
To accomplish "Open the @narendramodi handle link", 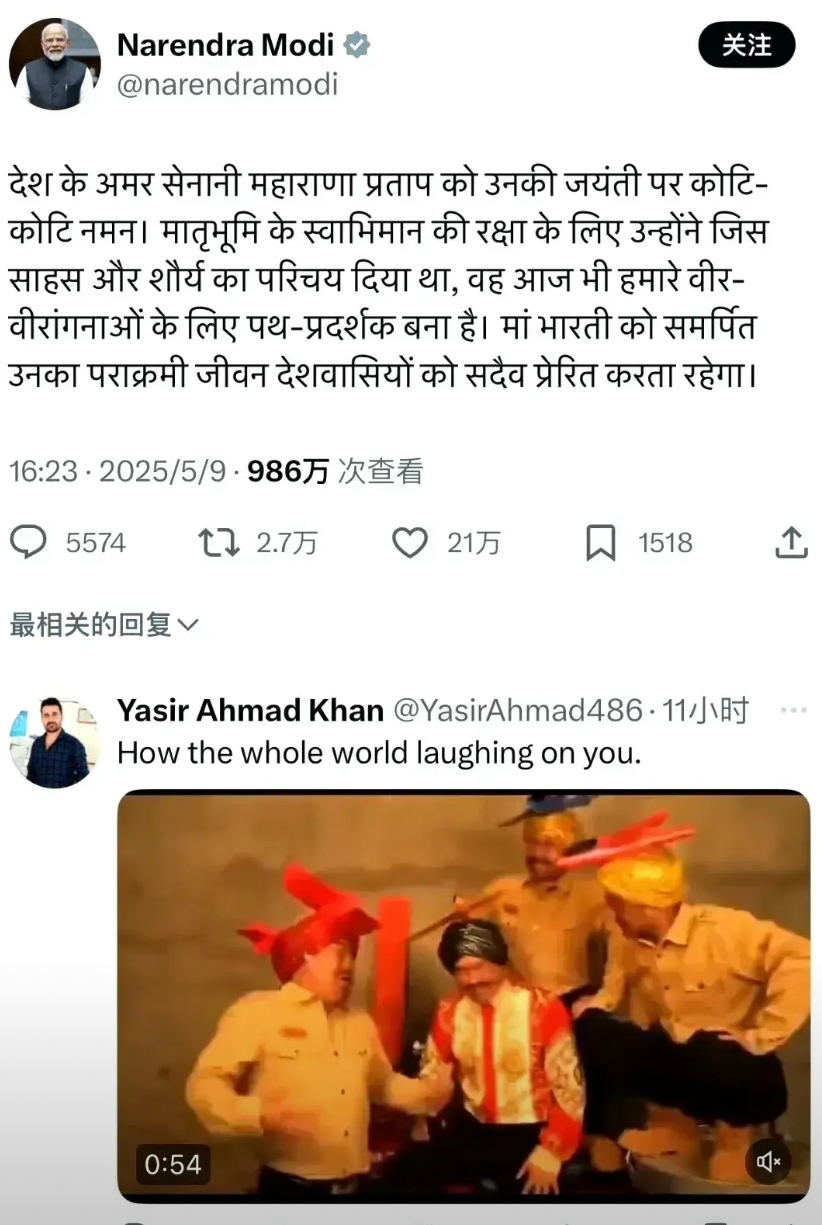I will click(228, 85).
